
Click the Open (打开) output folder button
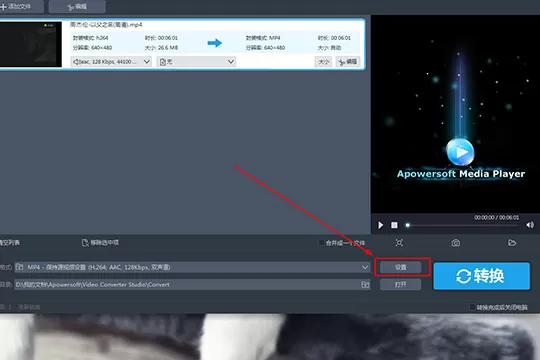[x=401, y=285]
